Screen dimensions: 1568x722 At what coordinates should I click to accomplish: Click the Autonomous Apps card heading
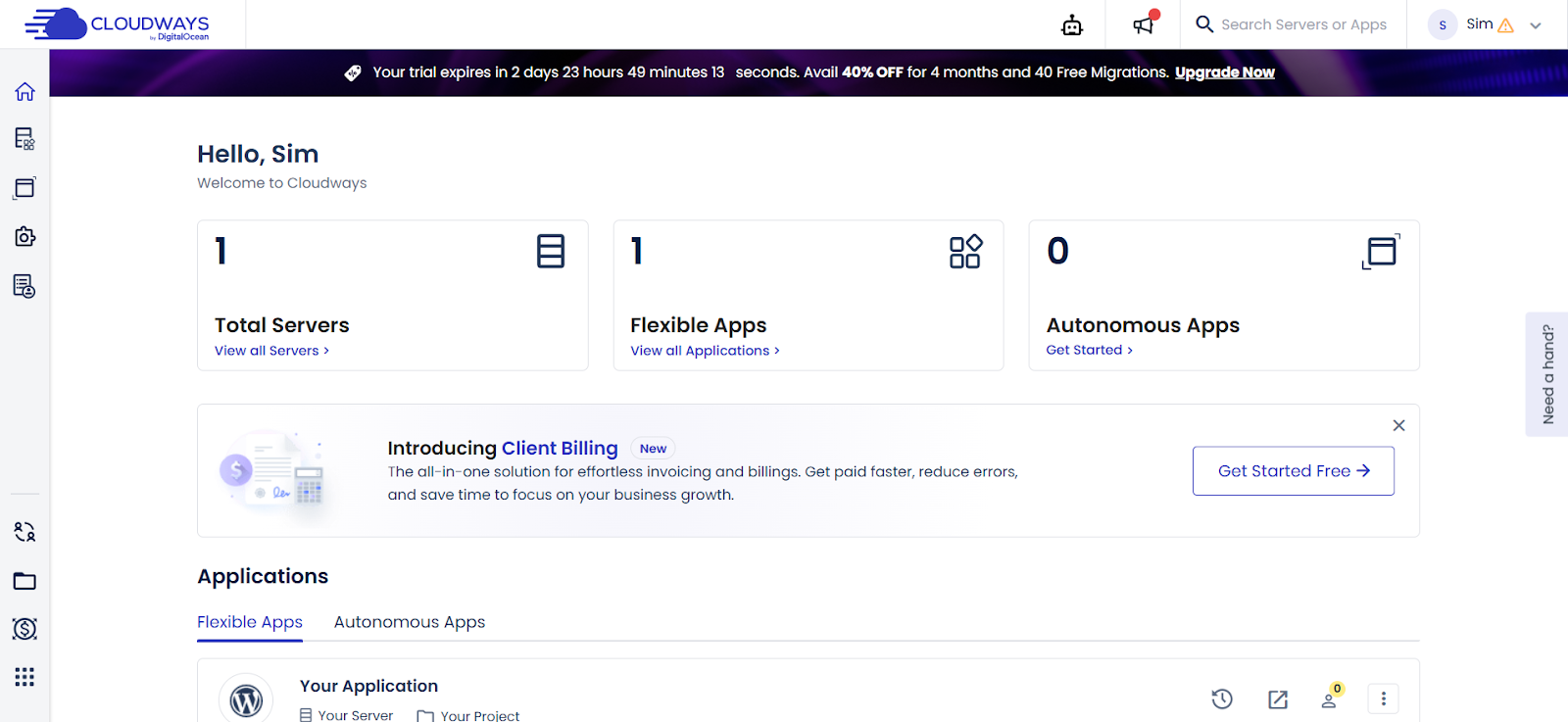click(x=1143, y=325)
